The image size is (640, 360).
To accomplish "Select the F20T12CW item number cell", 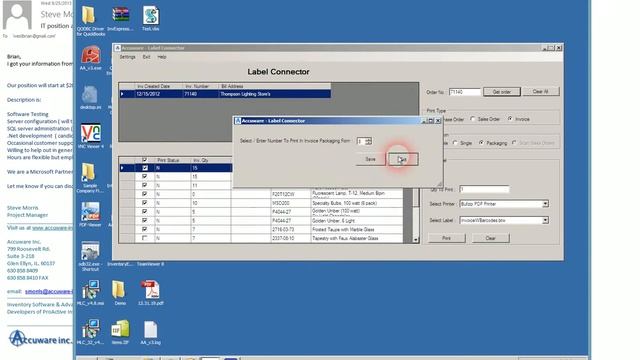I will [x=291, y=194].
